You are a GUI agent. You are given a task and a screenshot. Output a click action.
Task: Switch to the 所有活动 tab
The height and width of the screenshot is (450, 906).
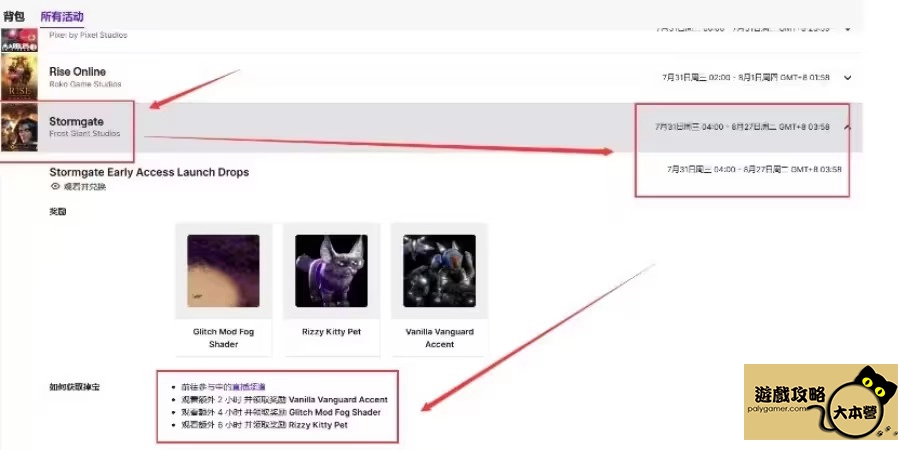tap(62, 16)
